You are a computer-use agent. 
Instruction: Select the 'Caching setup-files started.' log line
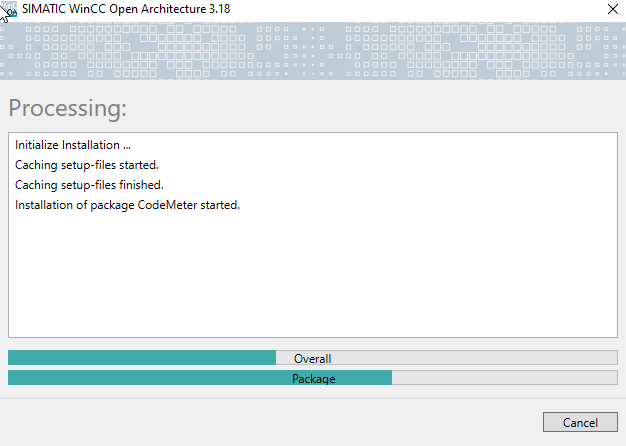point(87,165)
